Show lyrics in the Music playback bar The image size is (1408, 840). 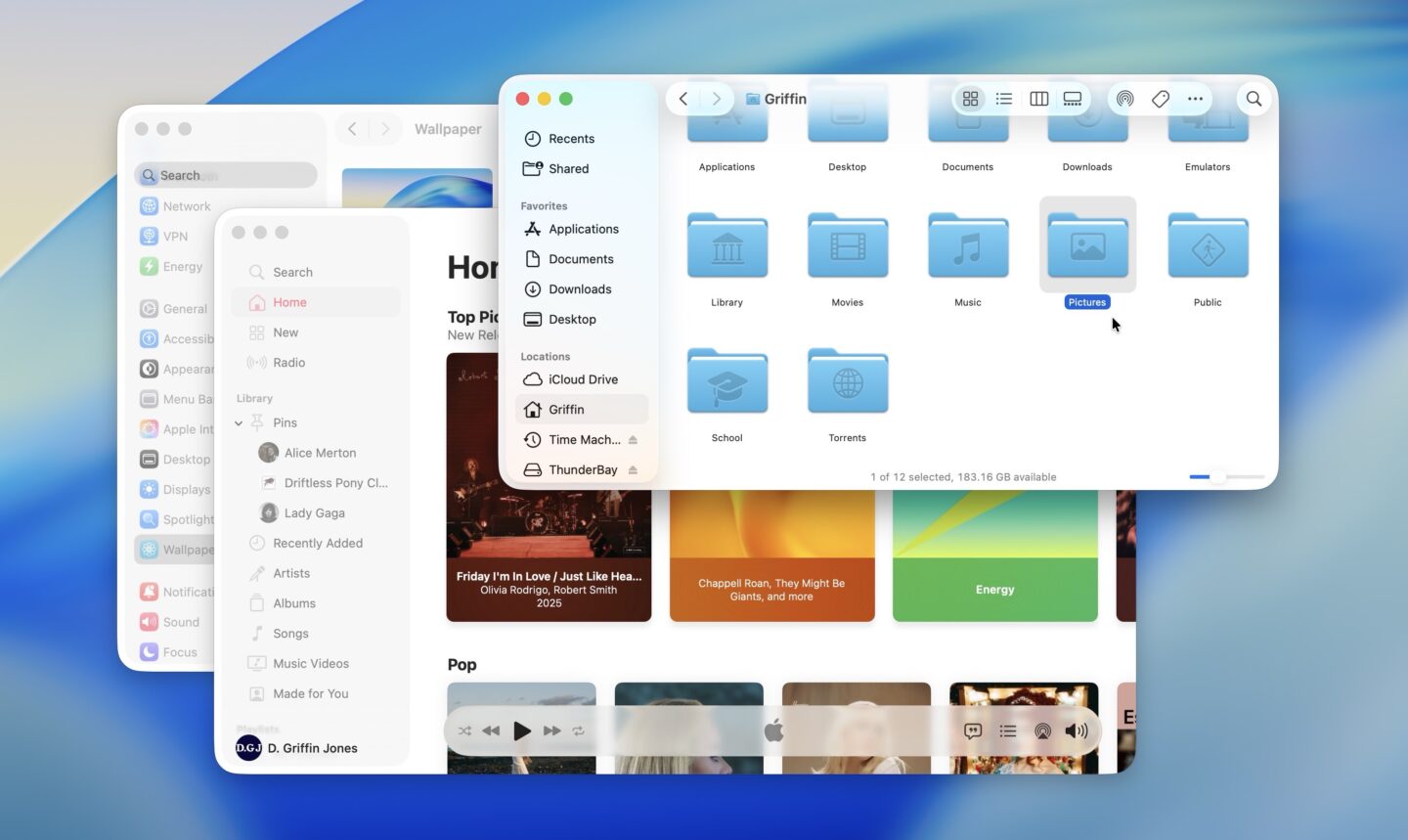pyautogui.click(x=972, y=730)
